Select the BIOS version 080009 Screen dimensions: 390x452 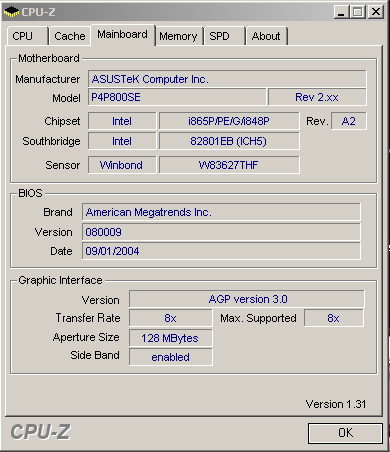click(x=221, y=232)
